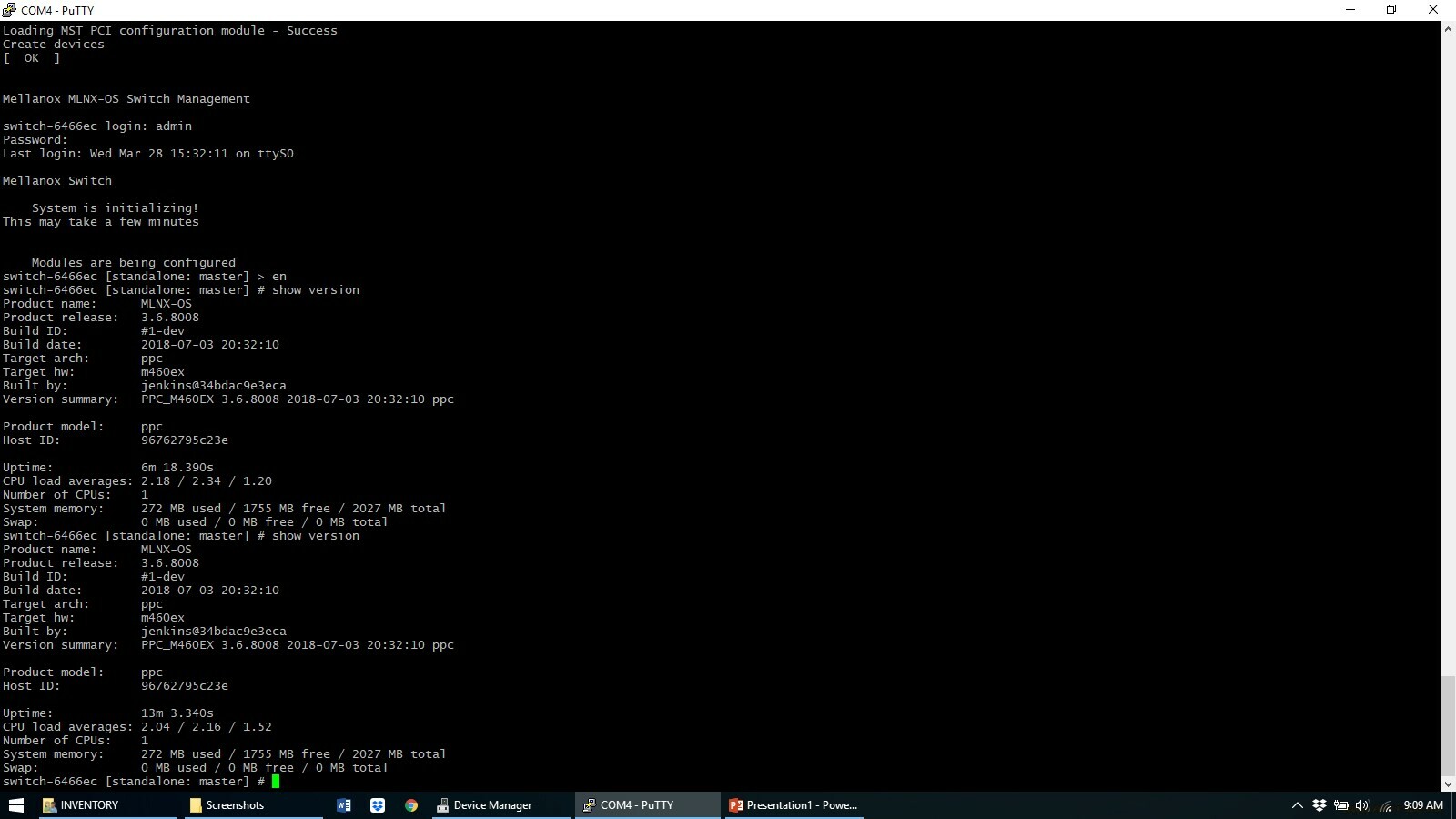Switch to the Device Manager window
This screenshot has width=1456, height=819.
(501, 805)
